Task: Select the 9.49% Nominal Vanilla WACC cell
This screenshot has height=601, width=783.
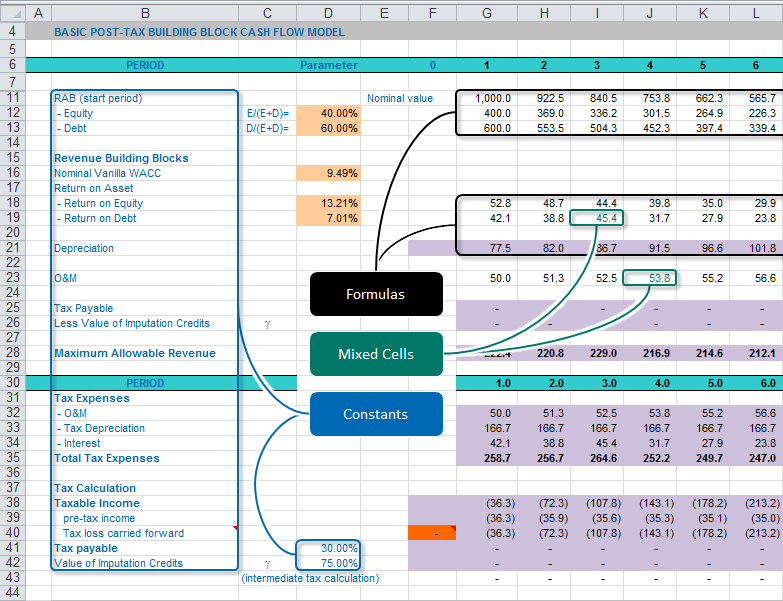Action: click(x=328, y=173)
